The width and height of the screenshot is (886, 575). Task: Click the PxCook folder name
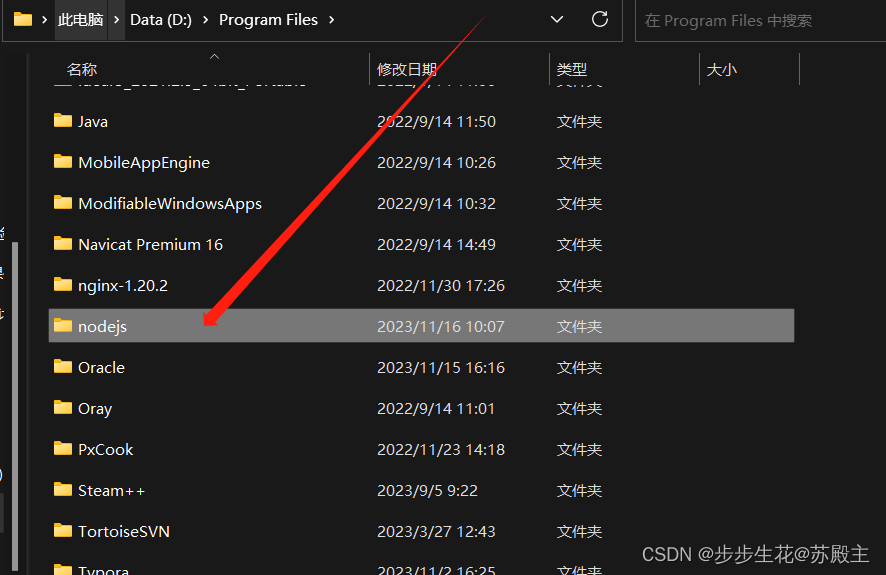pyautogui.click(x=106, y=450)
